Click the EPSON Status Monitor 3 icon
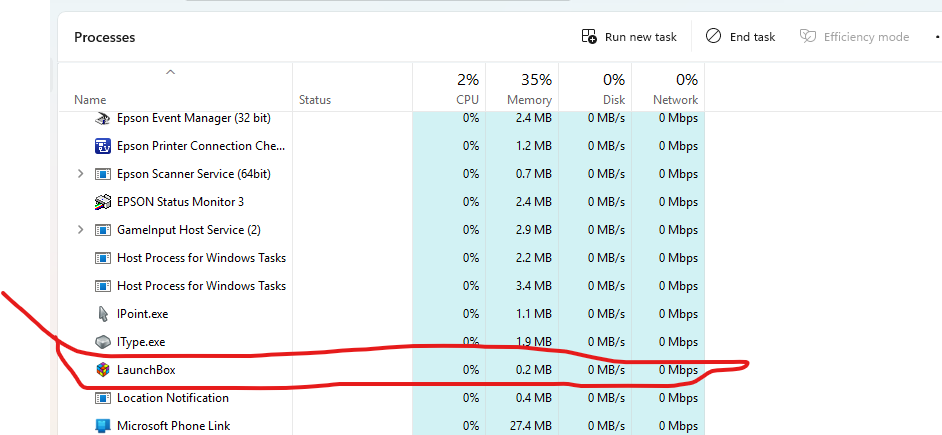 pyautogui.click(x=103, y=202)
